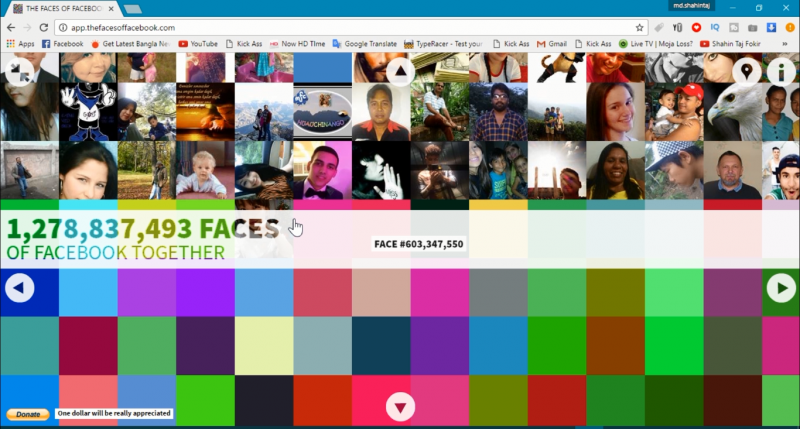
Task: Select the man in plaid shirt photo
Action: click(x=498, y=112)
